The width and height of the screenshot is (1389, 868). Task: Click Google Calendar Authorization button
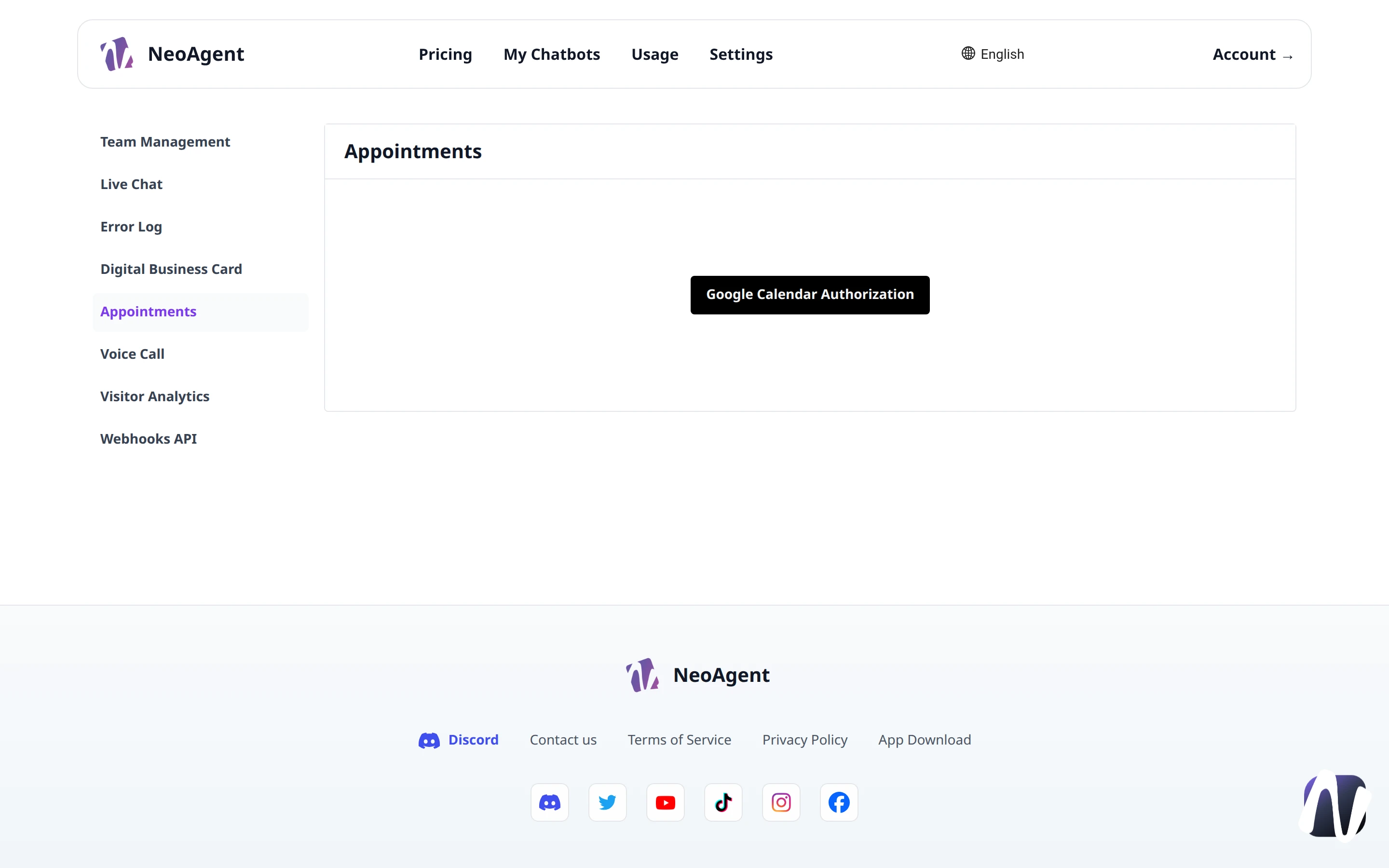click(x=810, y=295)
